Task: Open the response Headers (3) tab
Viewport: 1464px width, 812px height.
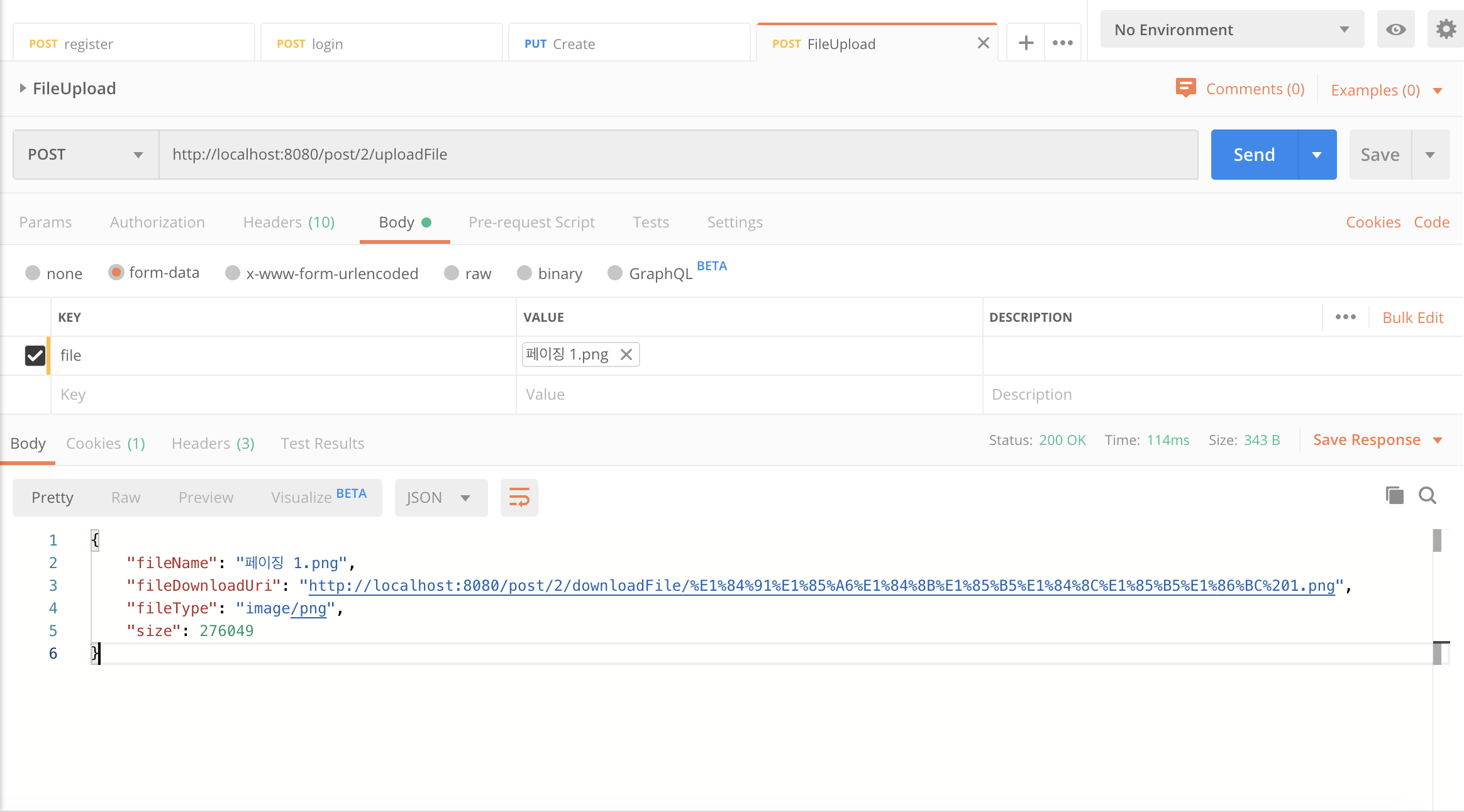Action: pyautogui.click(x=213, y=443)
